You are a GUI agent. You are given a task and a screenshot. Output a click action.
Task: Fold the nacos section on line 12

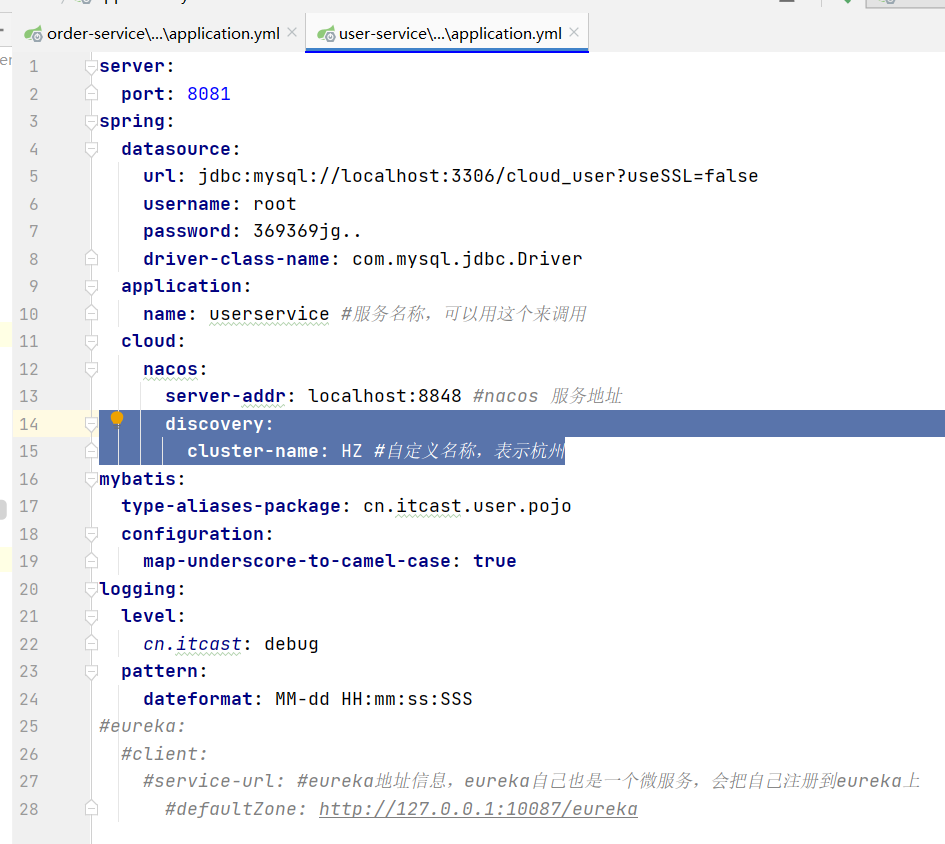(x=91, y=369)
